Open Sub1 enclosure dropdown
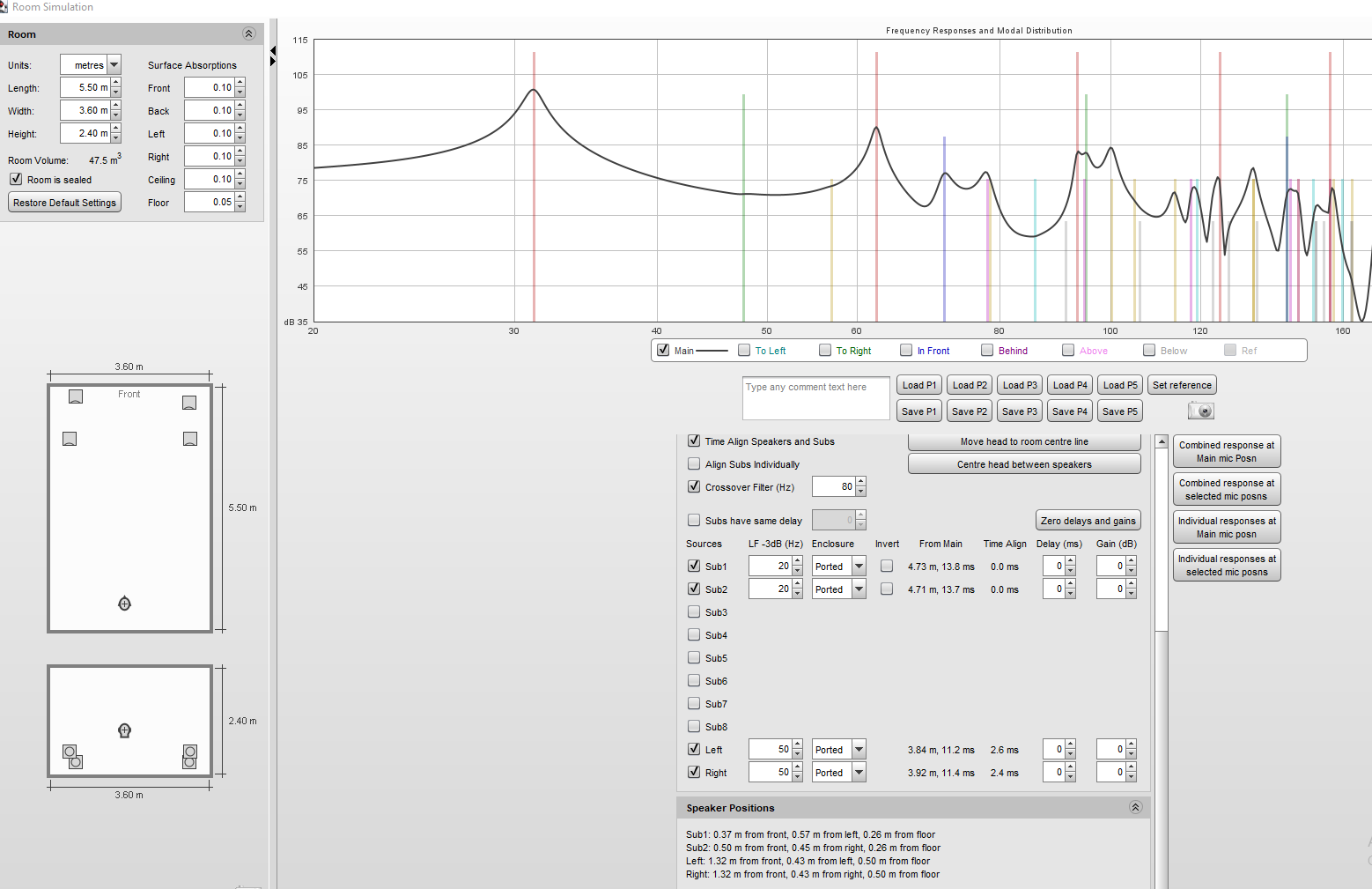This screenshot has height=889, width=1372. pyautogui.click(x=859, y=567)
